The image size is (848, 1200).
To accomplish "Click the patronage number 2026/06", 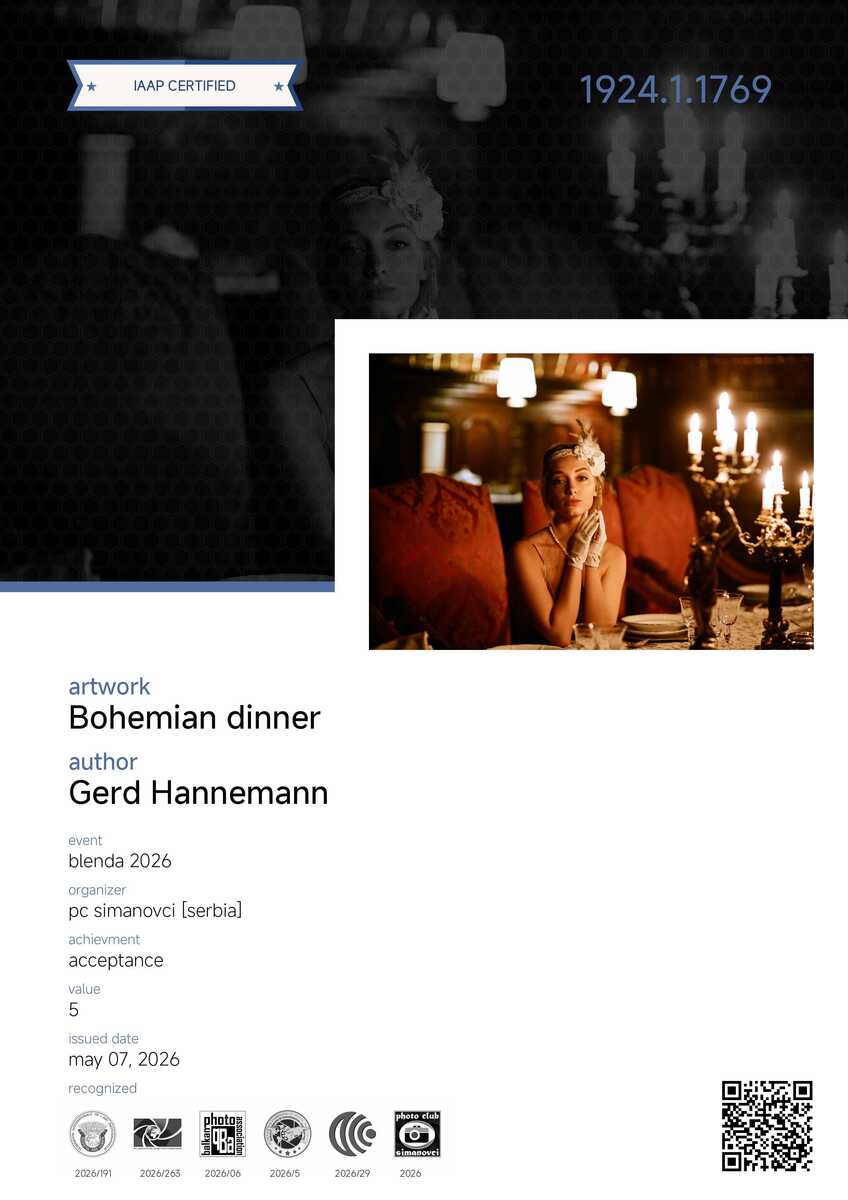I will pos(222,1173).
